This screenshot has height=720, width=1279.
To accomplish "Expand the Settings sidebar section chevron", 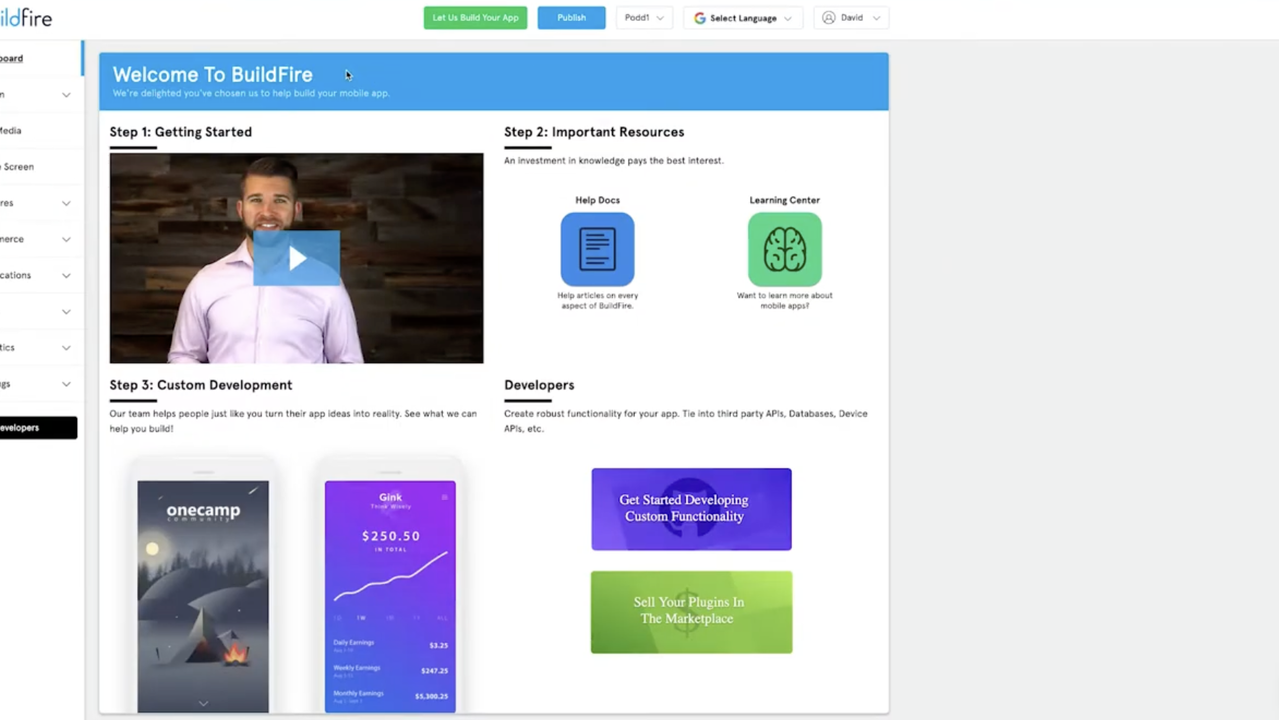I will coord(66,384).
